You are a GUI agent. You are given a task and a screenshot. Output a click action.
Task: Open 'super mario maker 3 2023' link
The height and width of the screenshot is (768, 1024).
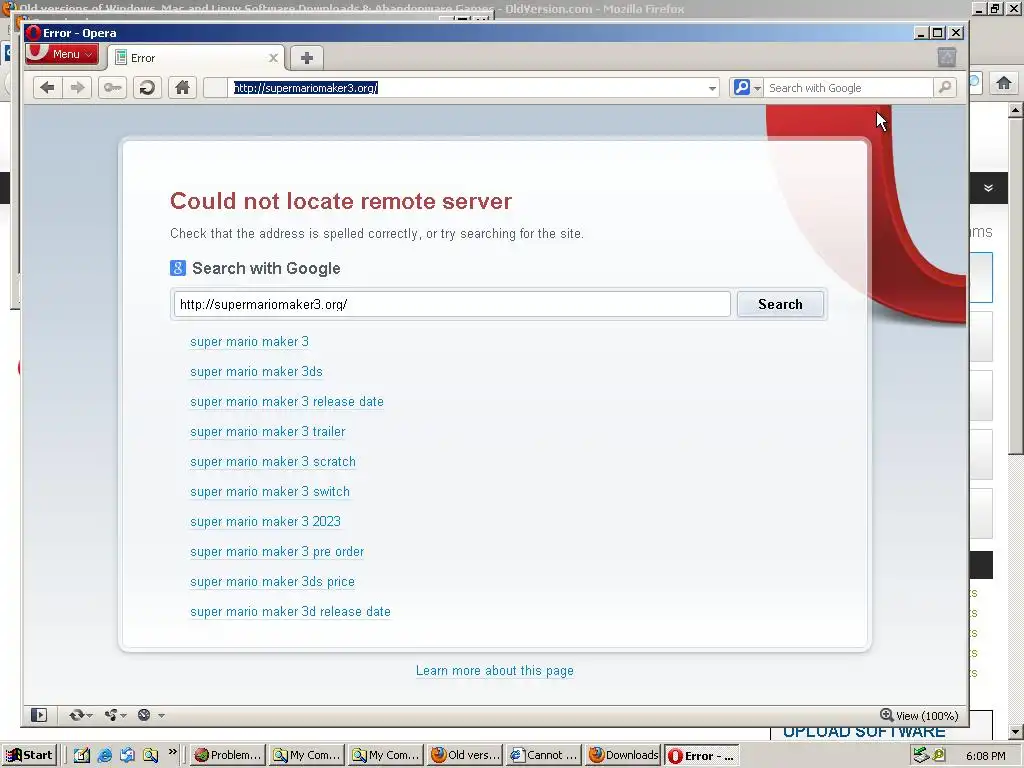click(265, 522)
